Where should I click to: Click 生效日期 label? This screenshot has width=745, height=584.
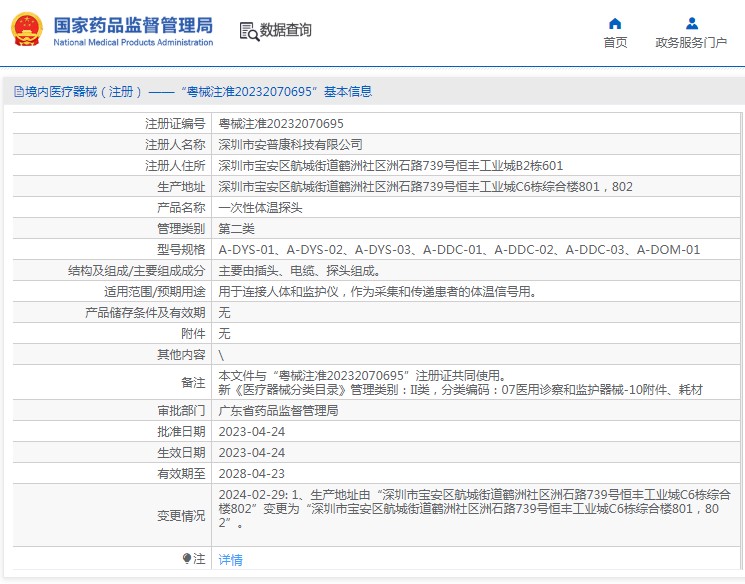[x=181, y=452]
